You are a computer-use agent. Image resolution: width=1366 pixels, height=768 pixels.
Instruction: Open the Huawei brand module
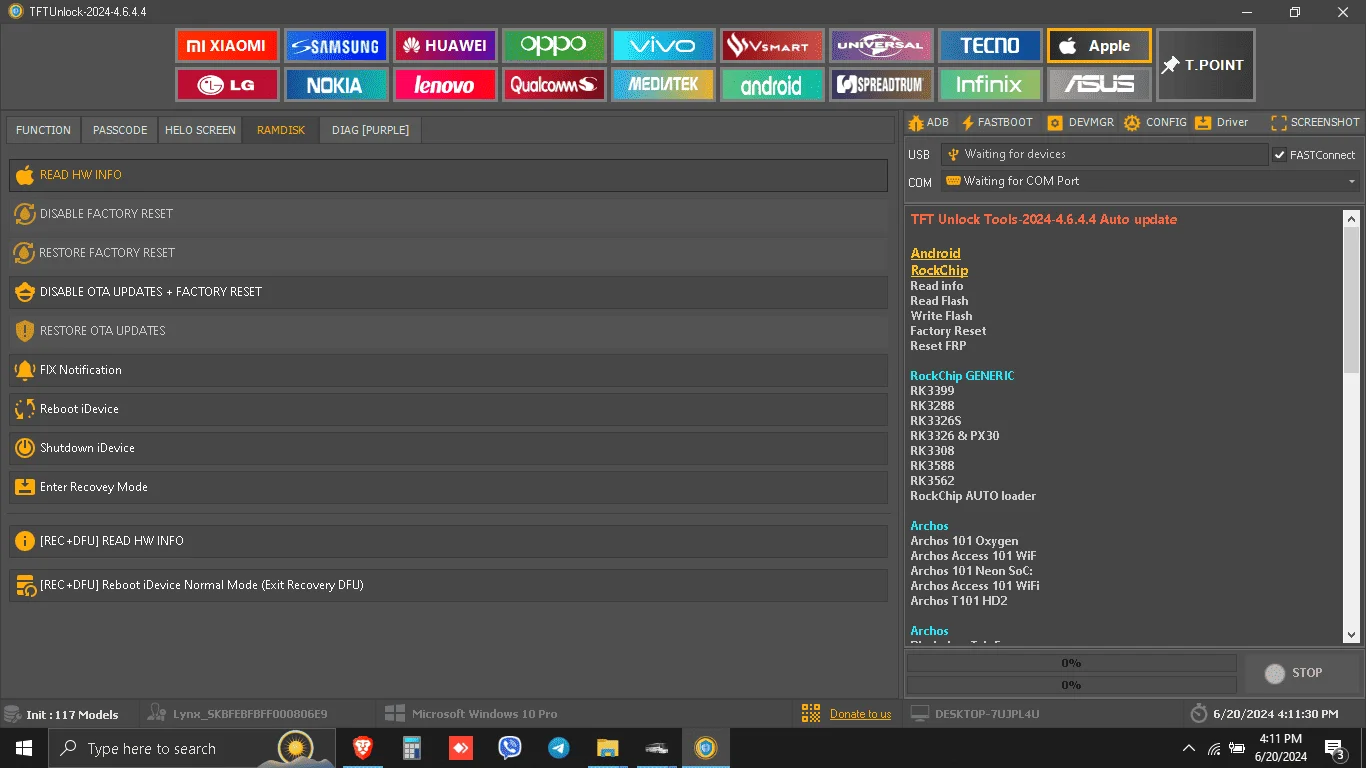click(445, 46)
